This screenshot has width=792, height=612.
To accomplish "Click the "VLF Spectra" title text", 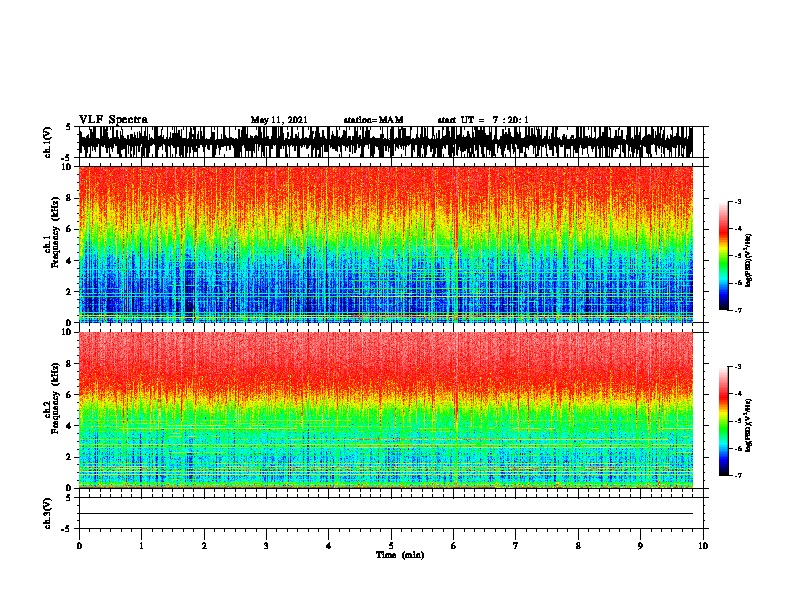I will point(113,120).
